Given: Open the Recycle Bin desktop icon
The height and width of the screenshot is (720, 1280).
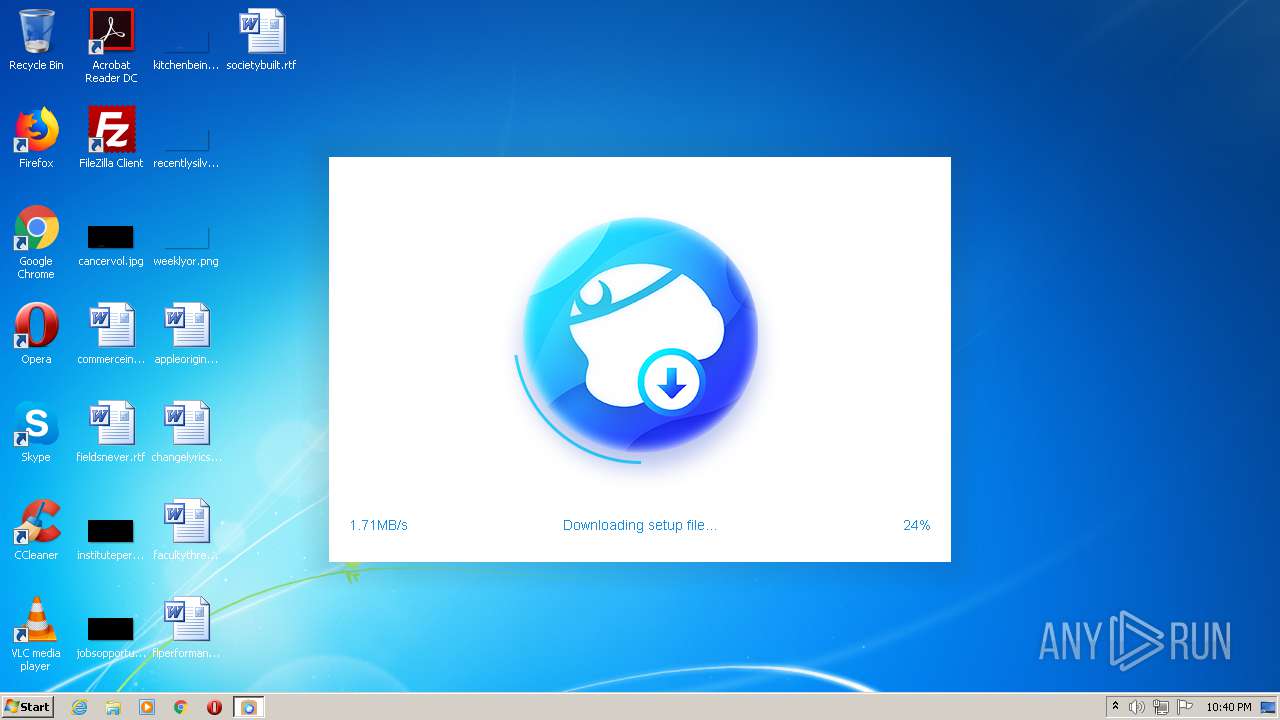Looking at the screenshot, I should pyautogui.click(x=36, y=40).
